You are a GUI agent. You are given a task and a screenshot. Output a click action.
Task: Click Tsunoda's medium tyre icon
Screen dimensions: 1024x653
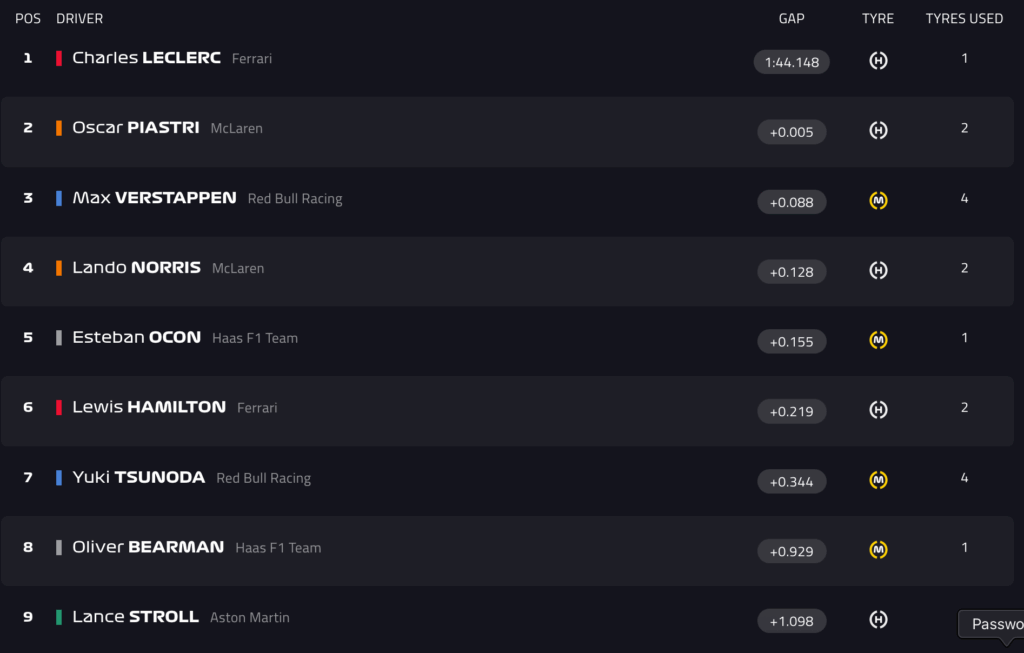(x=878, y=480)
